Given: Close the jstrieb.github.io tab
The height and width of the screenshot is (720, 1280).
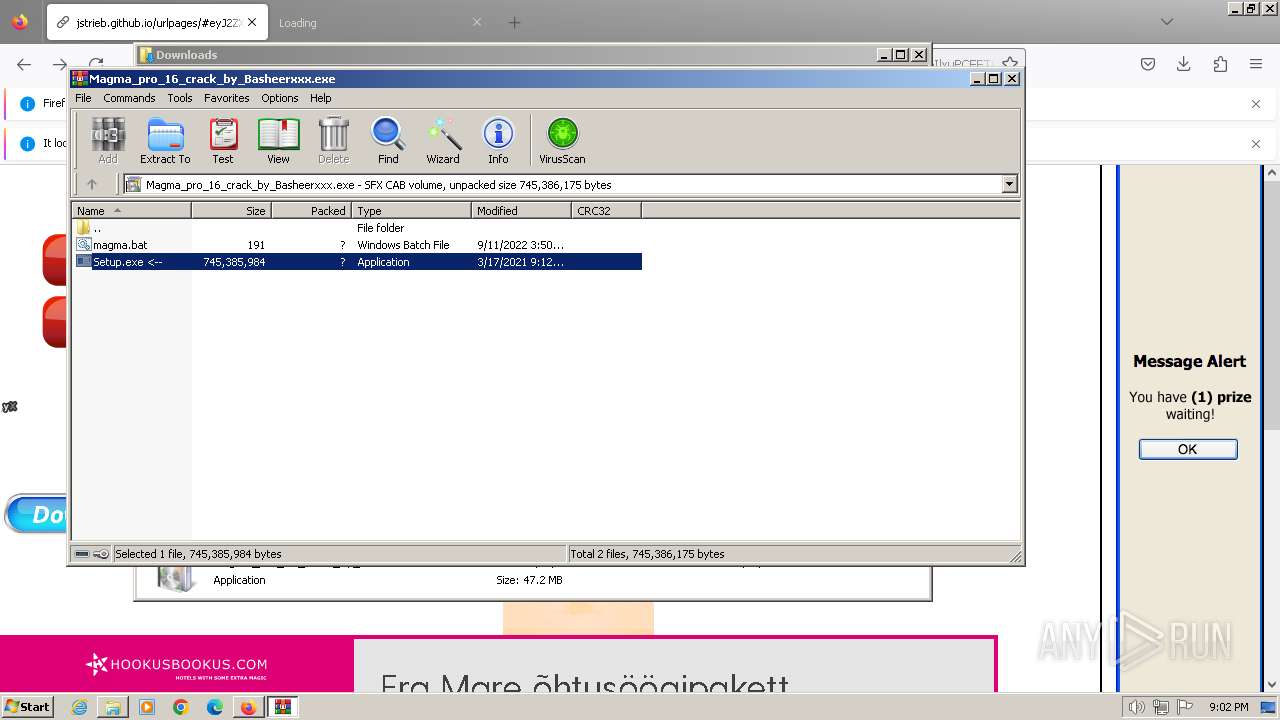Looking at the screenshot, I should (251, 22).
